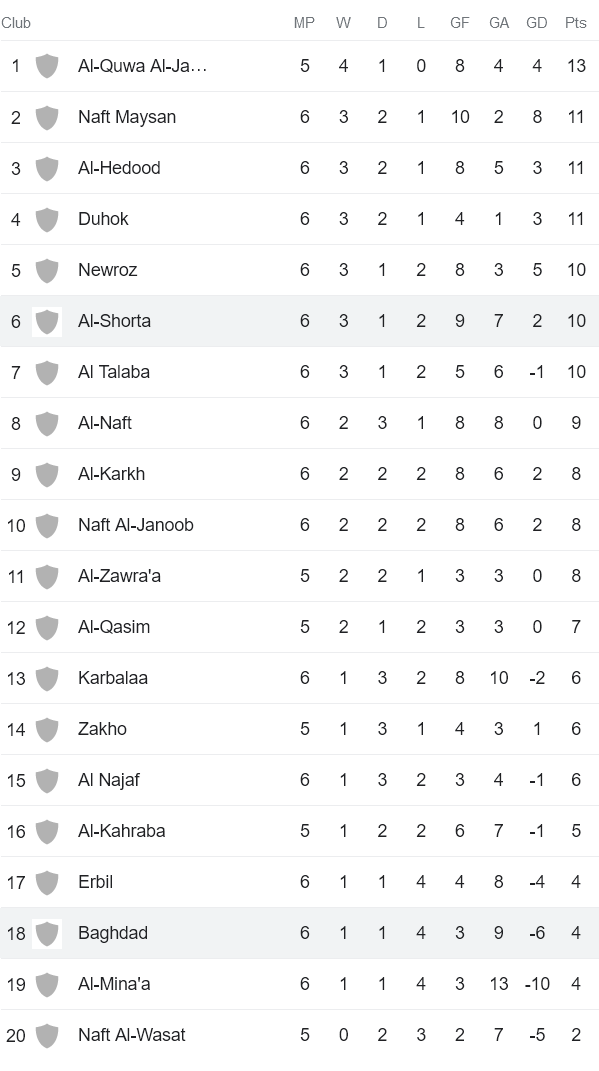The width and height of the screenshot is (599, 1071).
Task: Click the Zakho team crest
Action: click(46, 729)
